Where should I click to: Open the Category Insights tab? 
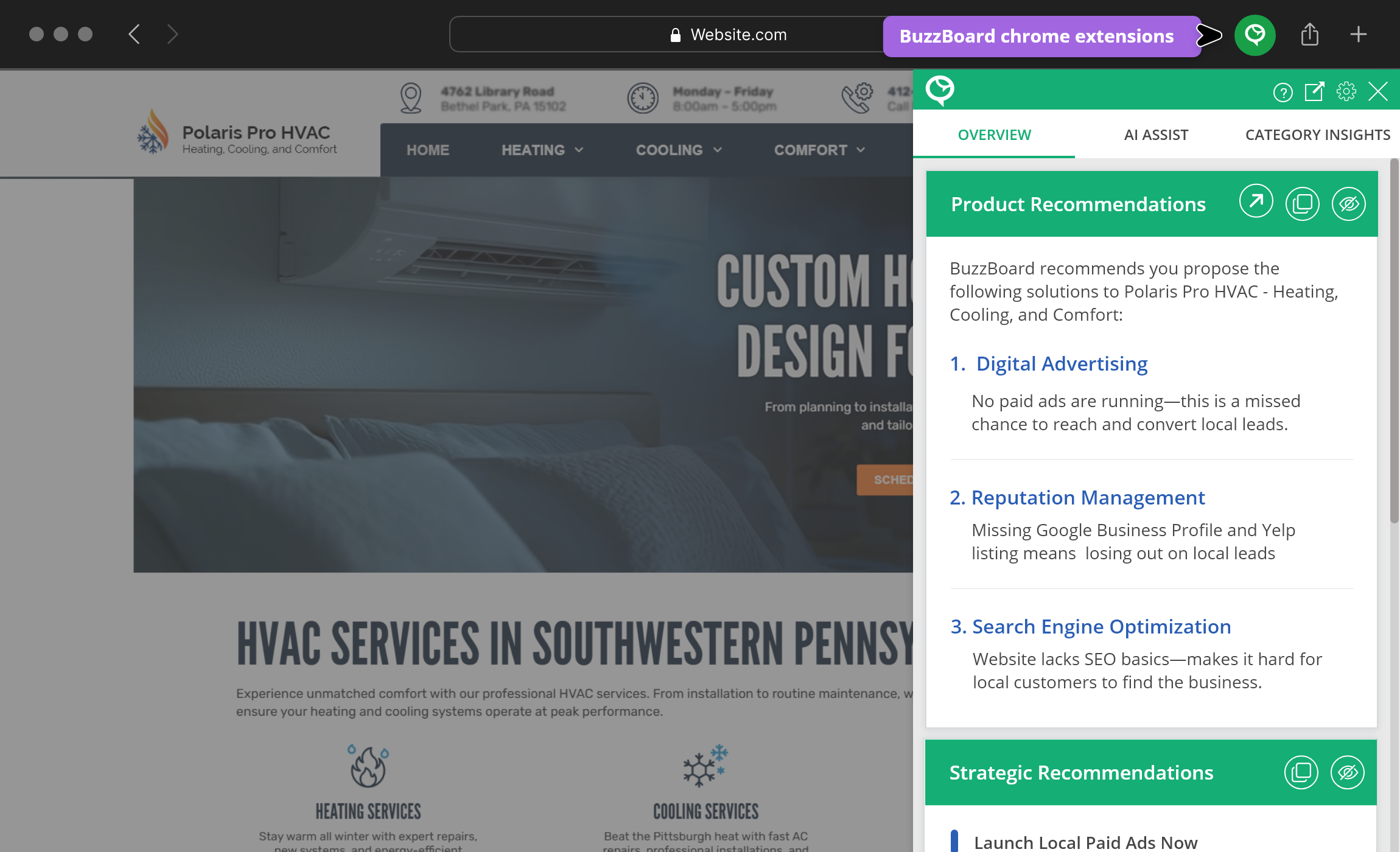point(1317,134)
